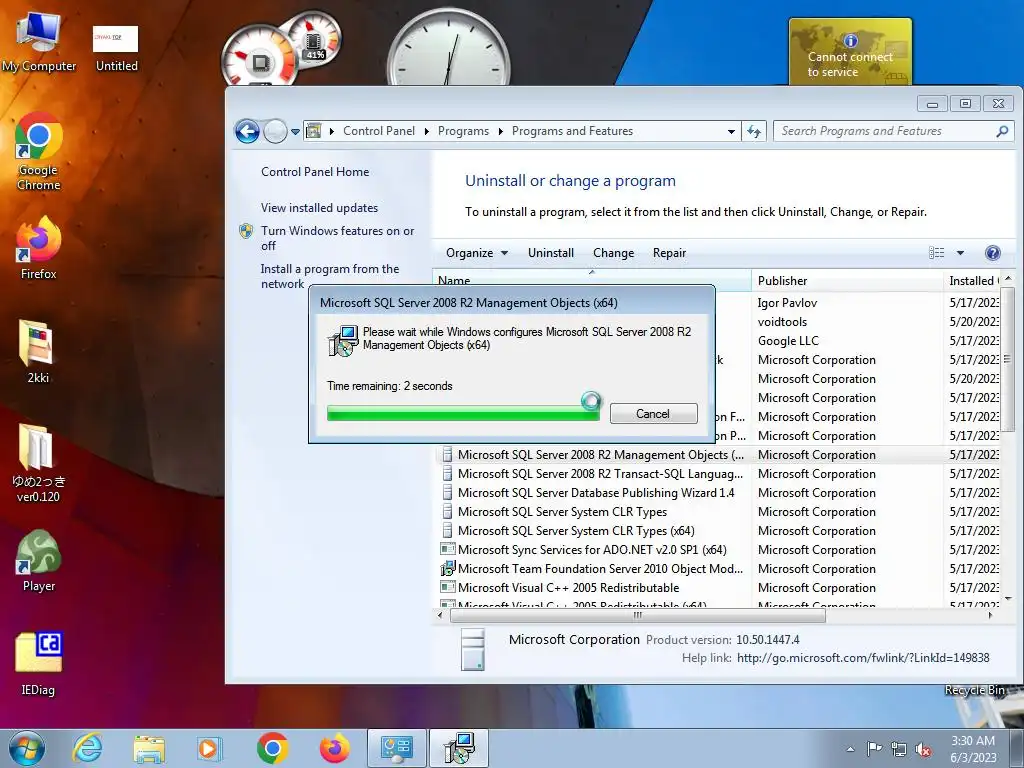Image resolution: width=1024 pixels, height=768 pixels.
Task: Expand the address bar history dropdown
Action: tap(731, 131)
